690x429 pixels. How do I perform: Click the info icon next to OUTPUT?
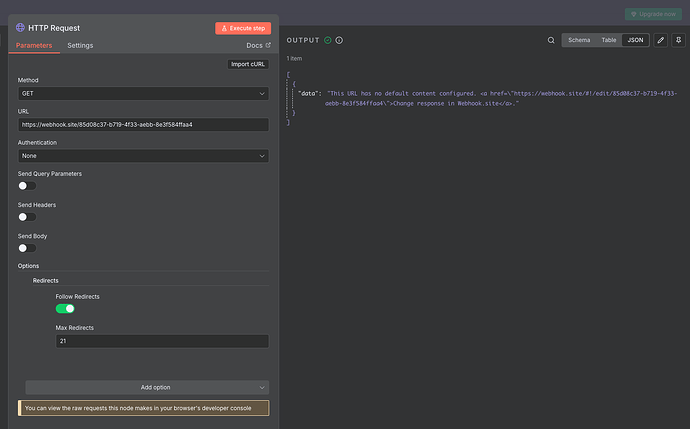click(339, 40)
